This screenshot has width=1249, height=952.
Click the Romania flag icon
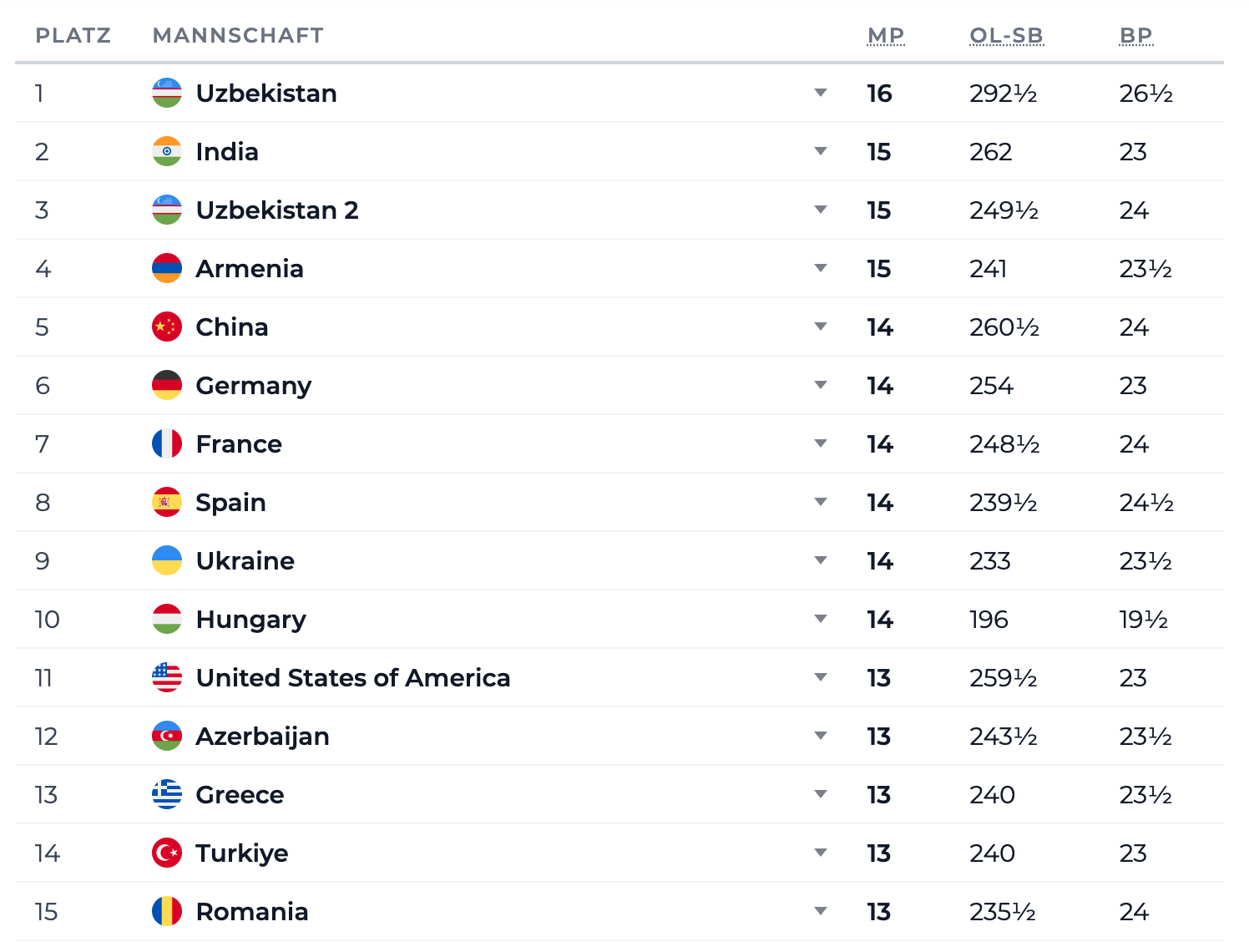[x=167, y=911]
